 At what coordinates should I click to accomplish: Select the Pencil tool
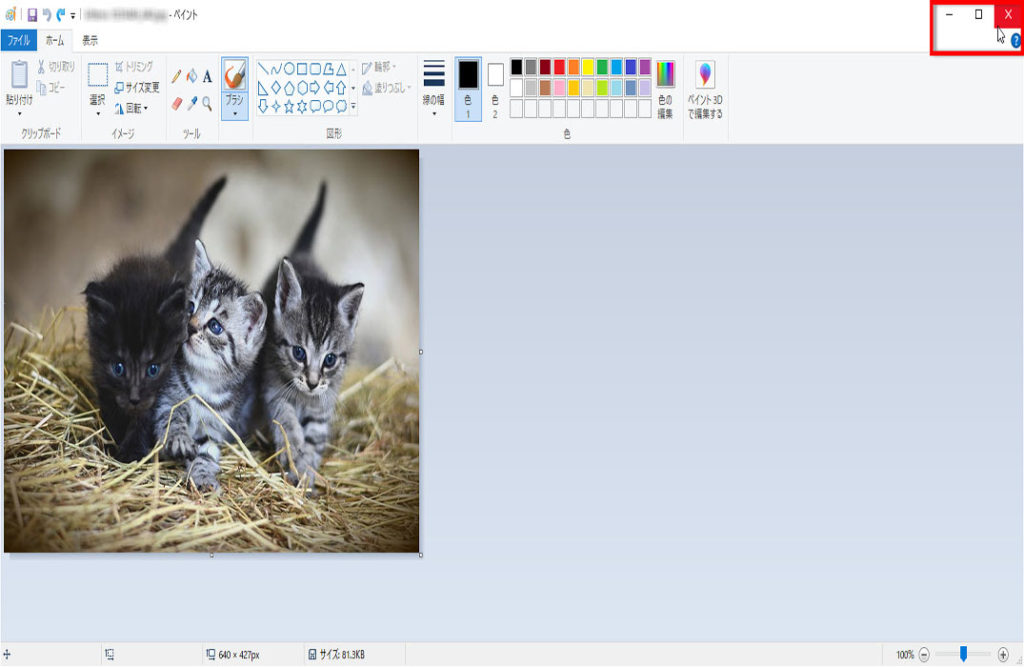(x=177, y=76)
